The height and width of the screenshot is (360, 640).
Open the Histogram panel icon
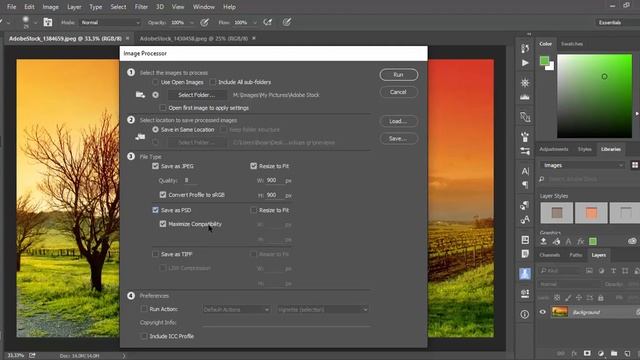(x=525, y=97)
